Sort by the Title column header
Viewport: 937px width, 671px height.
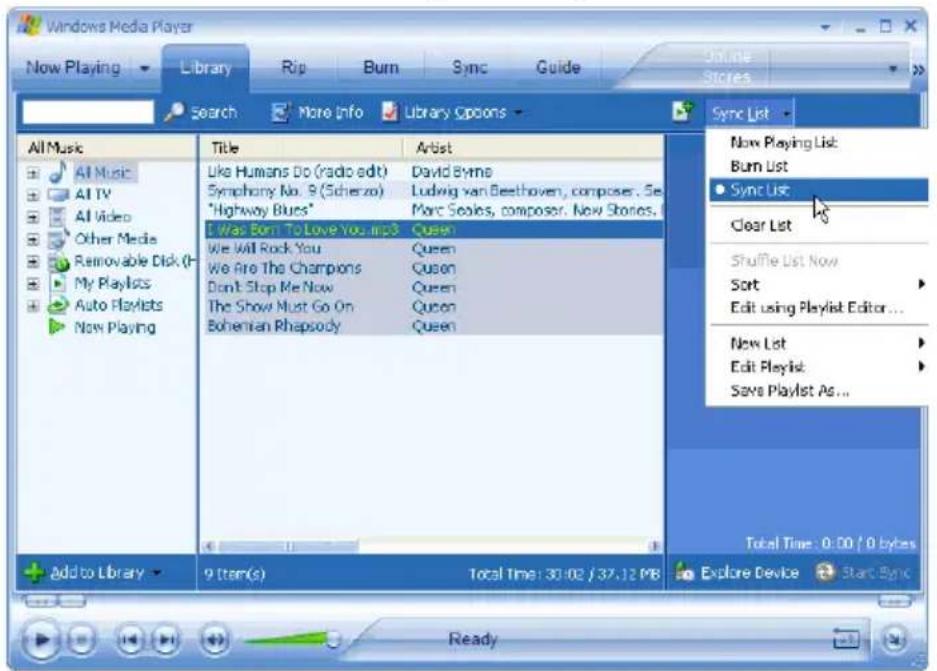300,148
